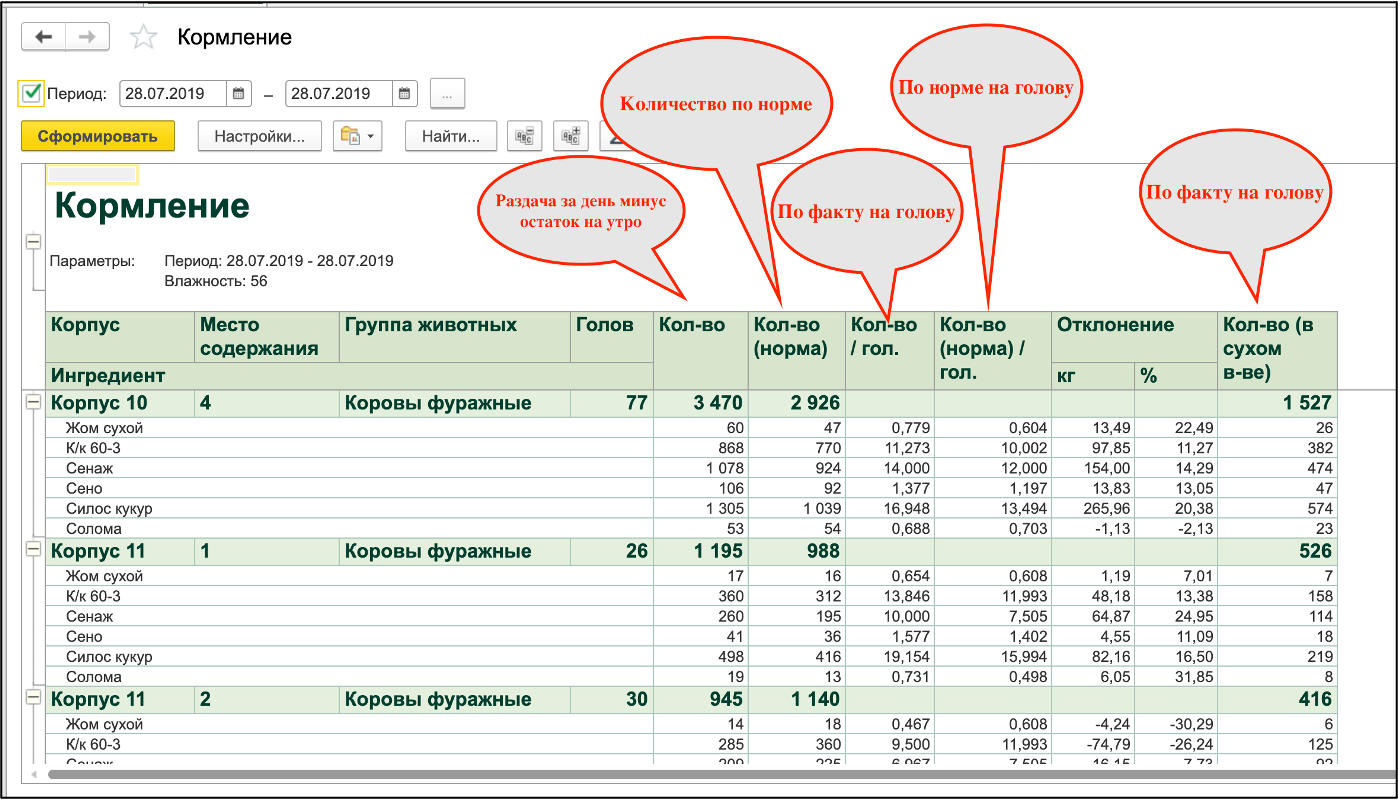
Task: Collapse the Корпус 11 place 2 group
Action: click(x=33, y=699)
